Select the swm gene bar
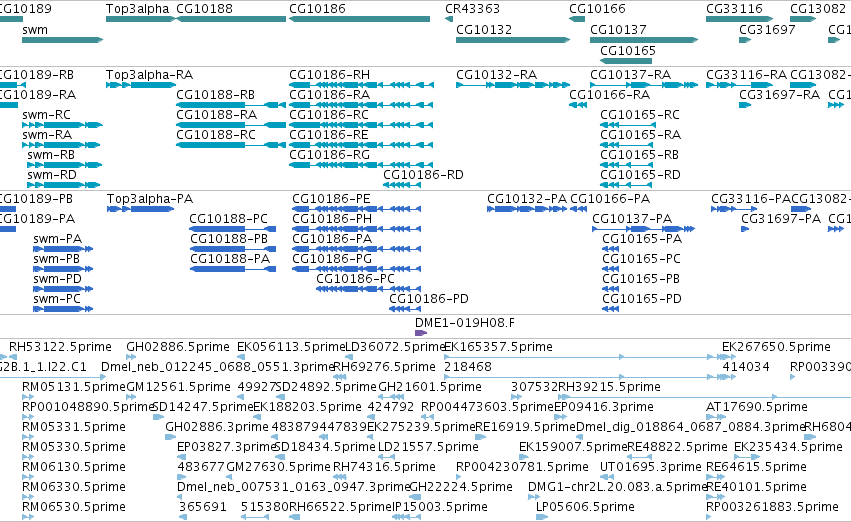851x522 pixels. pyautogui.click(x=62, y=40)
